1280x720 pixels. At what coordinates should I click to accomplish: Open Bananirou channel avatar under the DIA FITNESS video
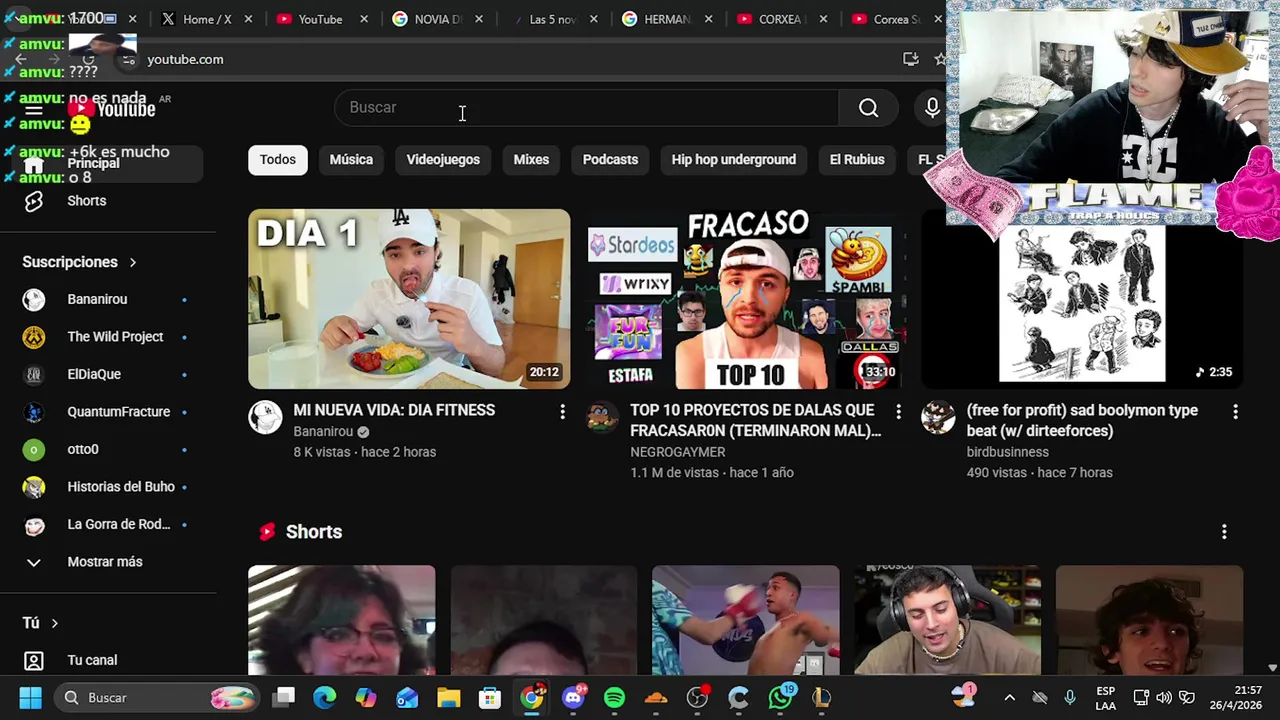[265, 418]
